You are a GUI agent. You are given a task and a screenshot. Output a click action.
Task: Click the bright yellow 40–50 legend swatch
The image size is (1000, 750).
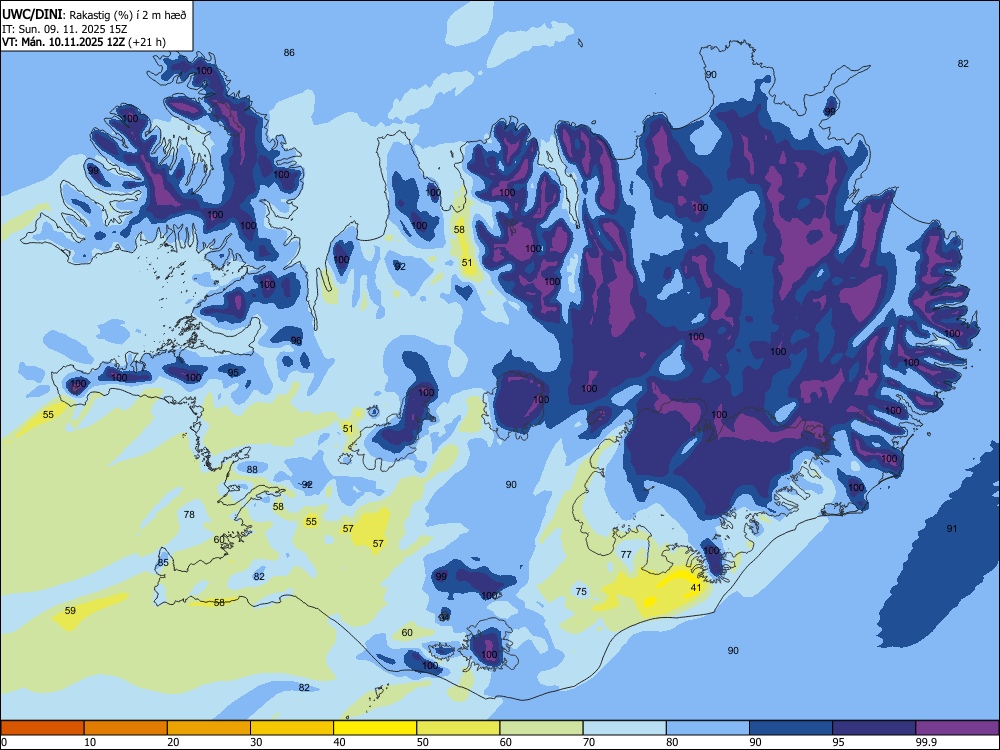pyautogui.click(x=375, y=728)
